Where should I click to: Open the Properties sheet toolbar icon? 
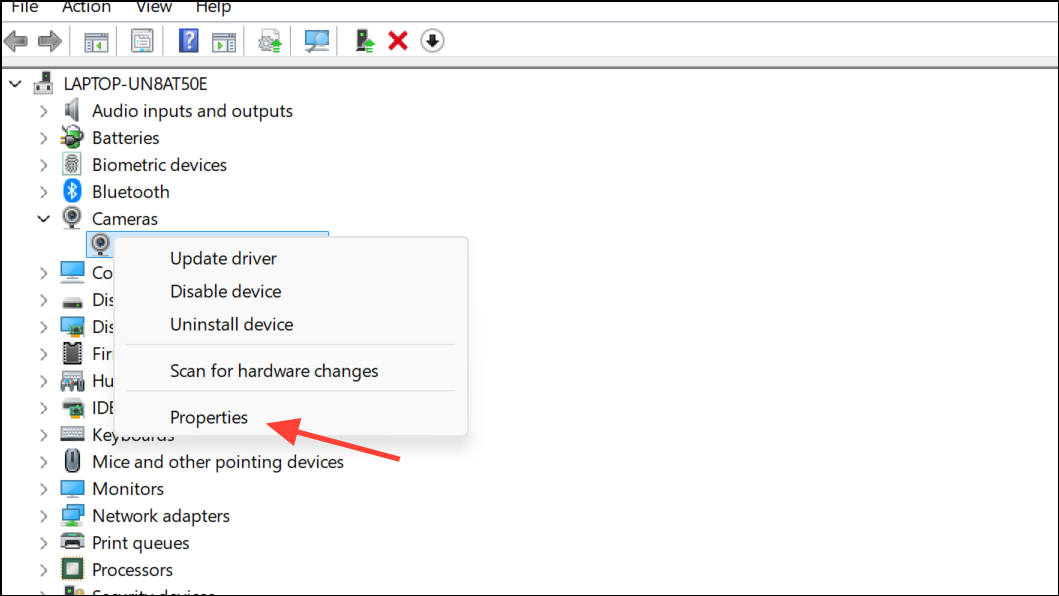[142, 41]
